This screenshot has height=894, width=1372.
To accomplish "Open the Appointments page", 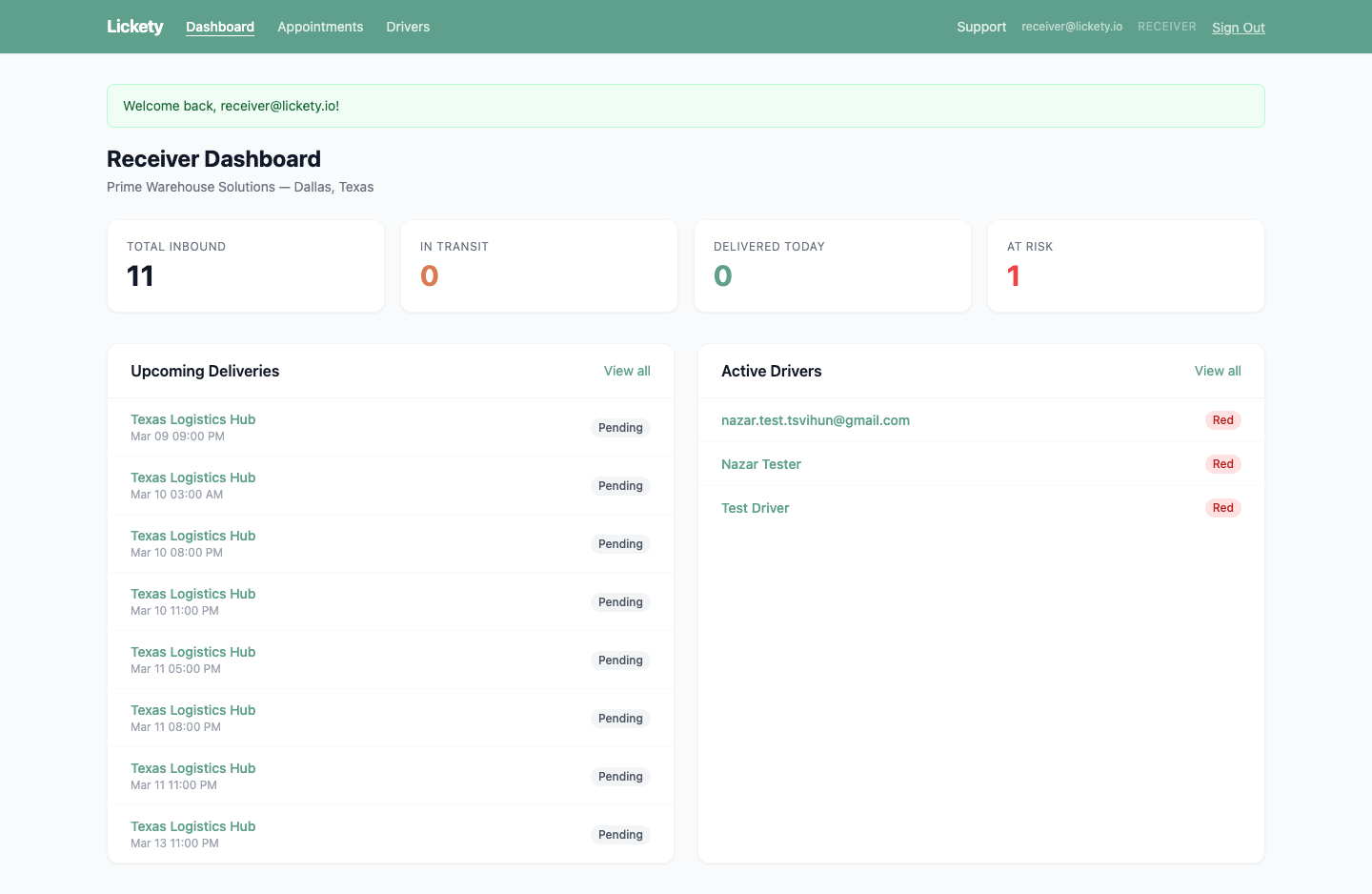I will tap(320, 27).
